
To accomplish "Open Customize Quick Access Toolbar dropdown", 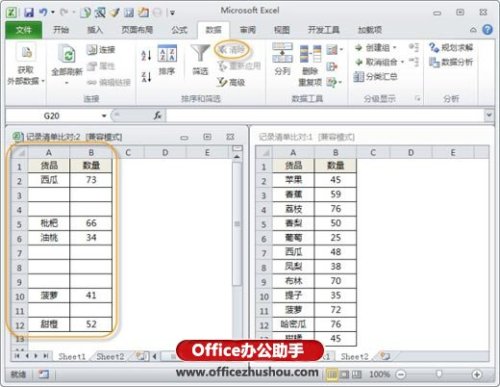I will point(172,13).
